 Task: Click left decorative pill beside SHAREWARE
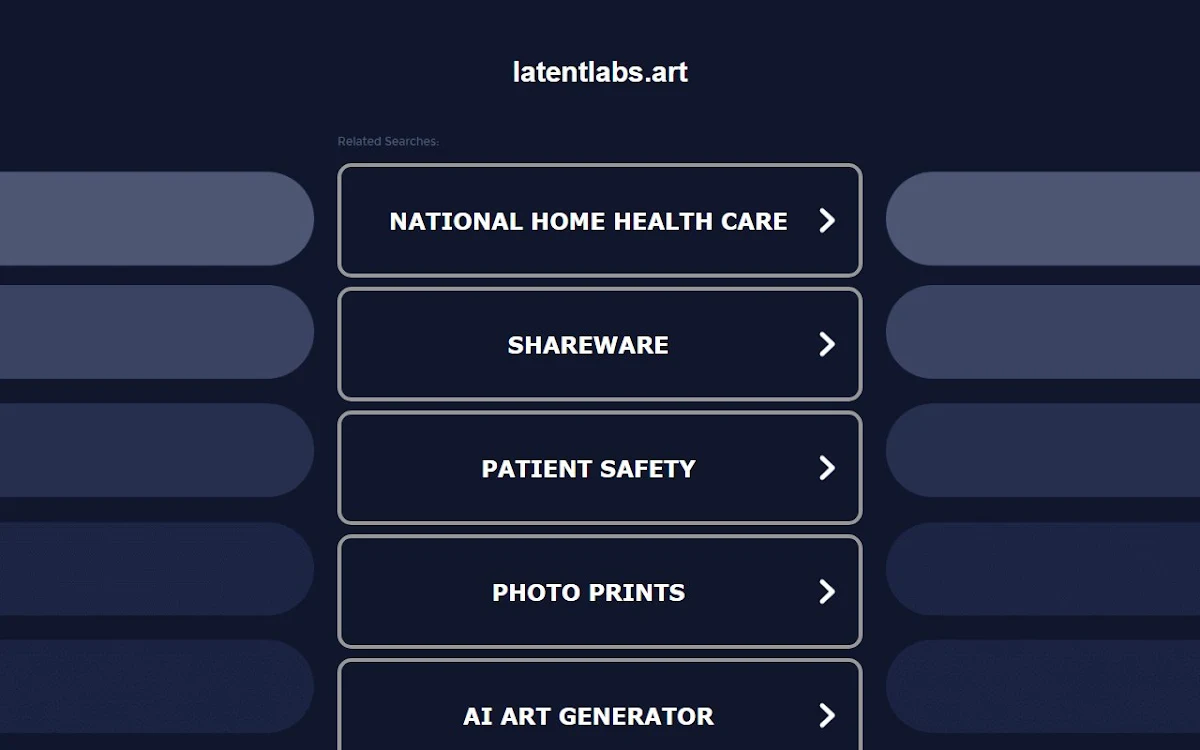coord(157,332)
